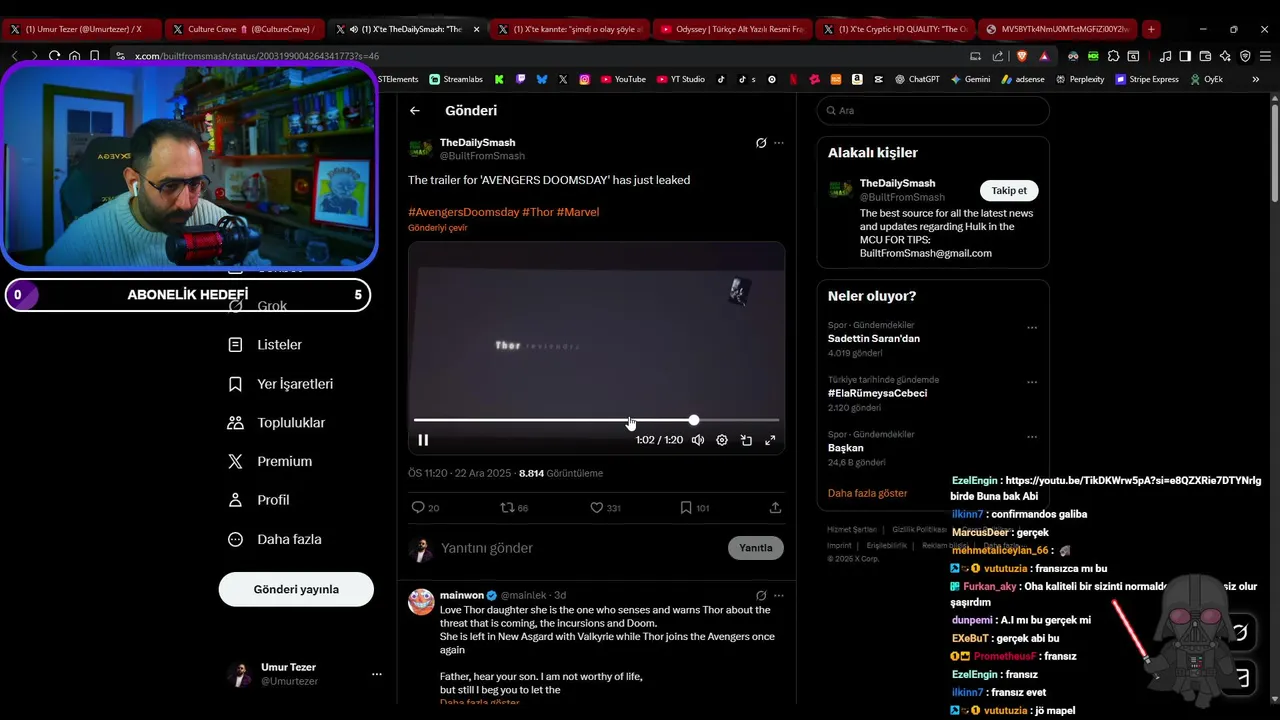Open a new browser tab

(1151, 29)
